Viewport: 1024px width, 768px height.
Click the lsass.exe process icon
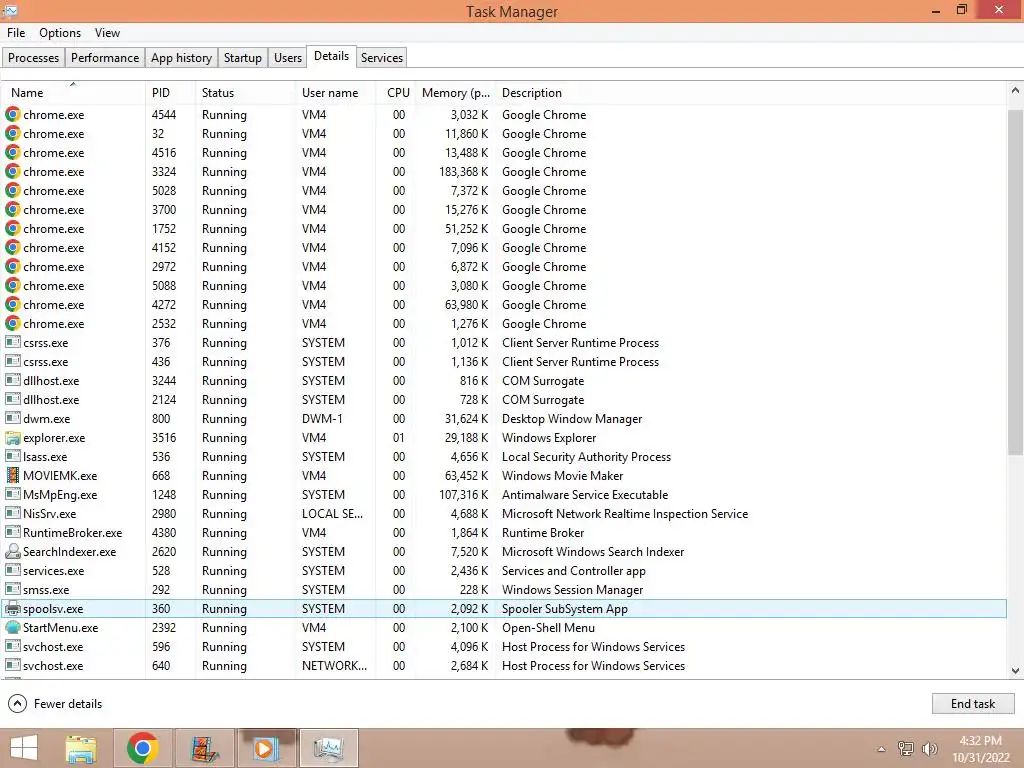(x=12, y=456)
